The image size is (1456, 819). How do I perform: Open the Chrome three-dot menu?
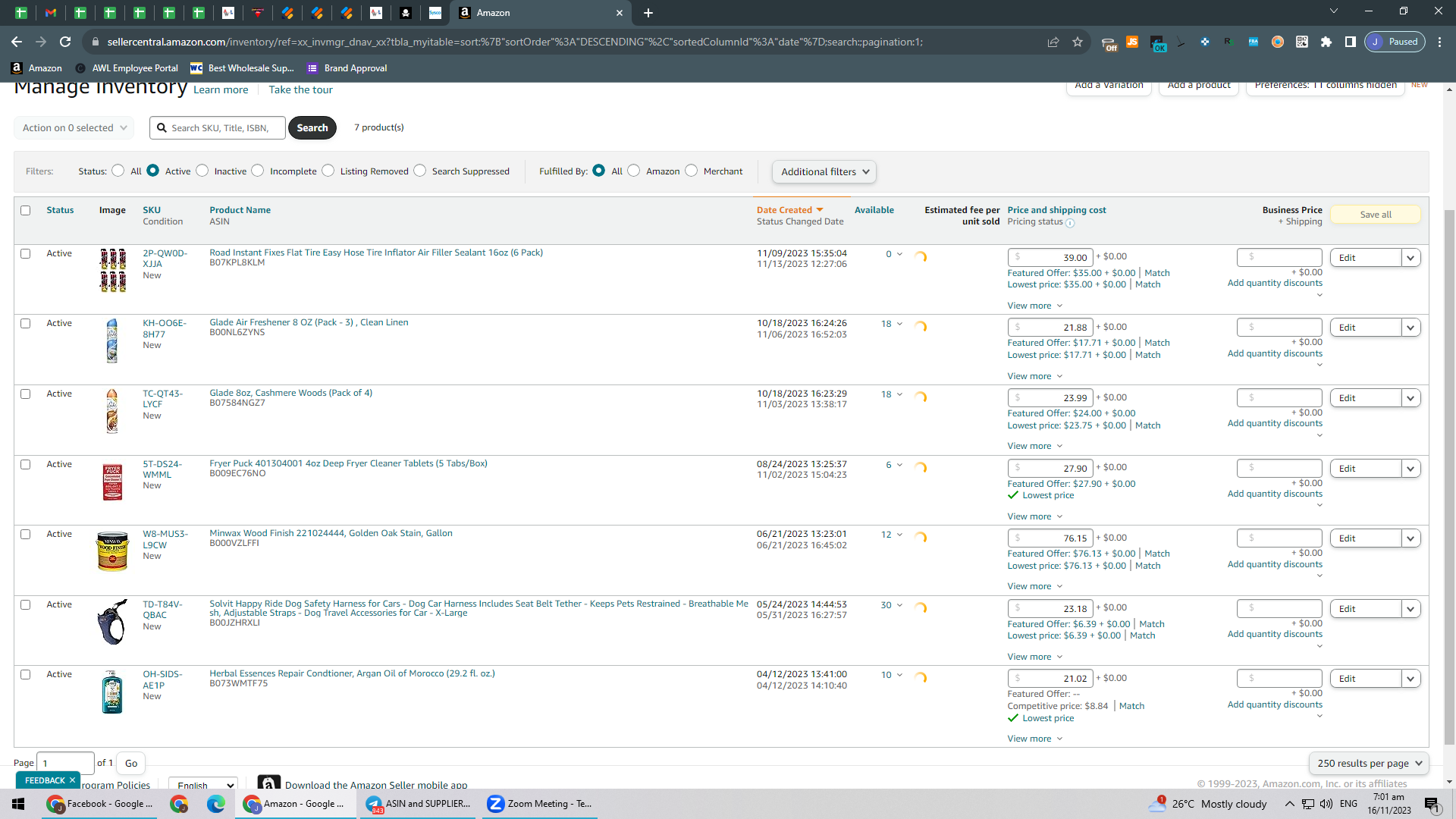pyautogui.click(x=1440, y=42)
